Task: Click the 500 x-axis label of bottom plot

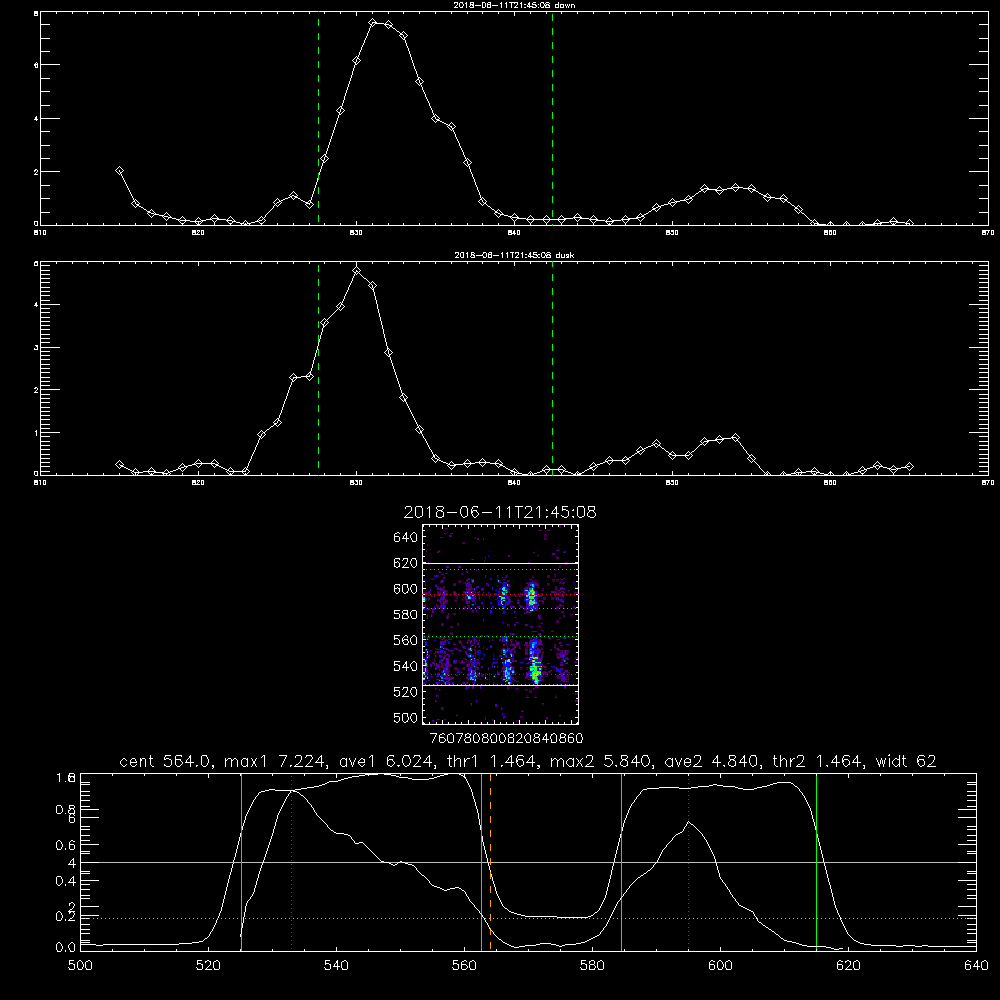Action: coord(80,966)
